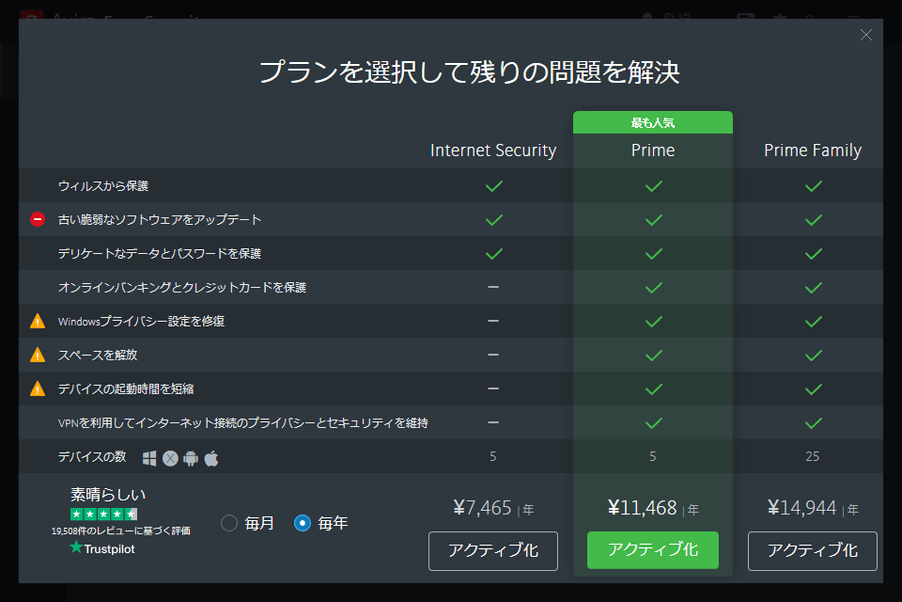Click the 最も人気 green badge

(x=652, y=122)
